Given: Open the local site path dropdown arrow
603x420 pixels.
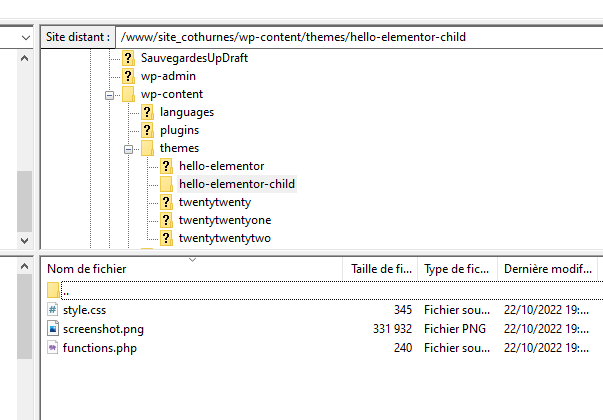Looking at the screenshot, I should [x=24, y=37].
